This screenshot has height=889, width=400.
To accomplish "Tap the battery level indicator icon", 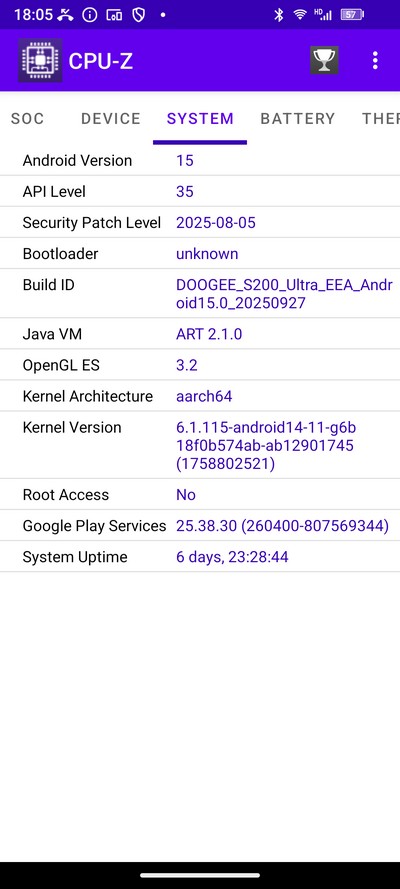I will coord(352,15).
